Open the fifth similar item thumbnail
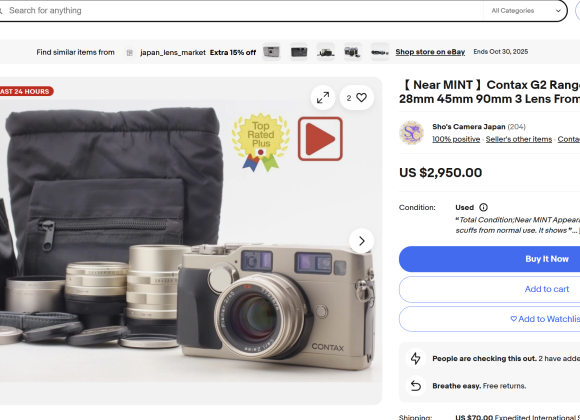This screenshot has width=580, height=420. 380,52
